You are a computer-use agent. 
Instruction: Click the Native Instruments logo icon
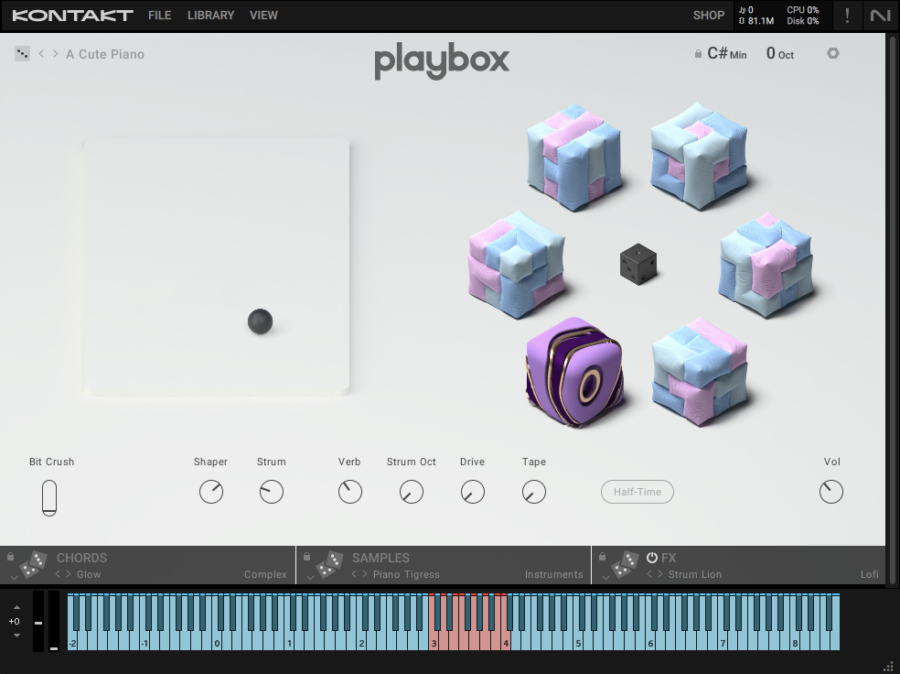coord(878,15)
